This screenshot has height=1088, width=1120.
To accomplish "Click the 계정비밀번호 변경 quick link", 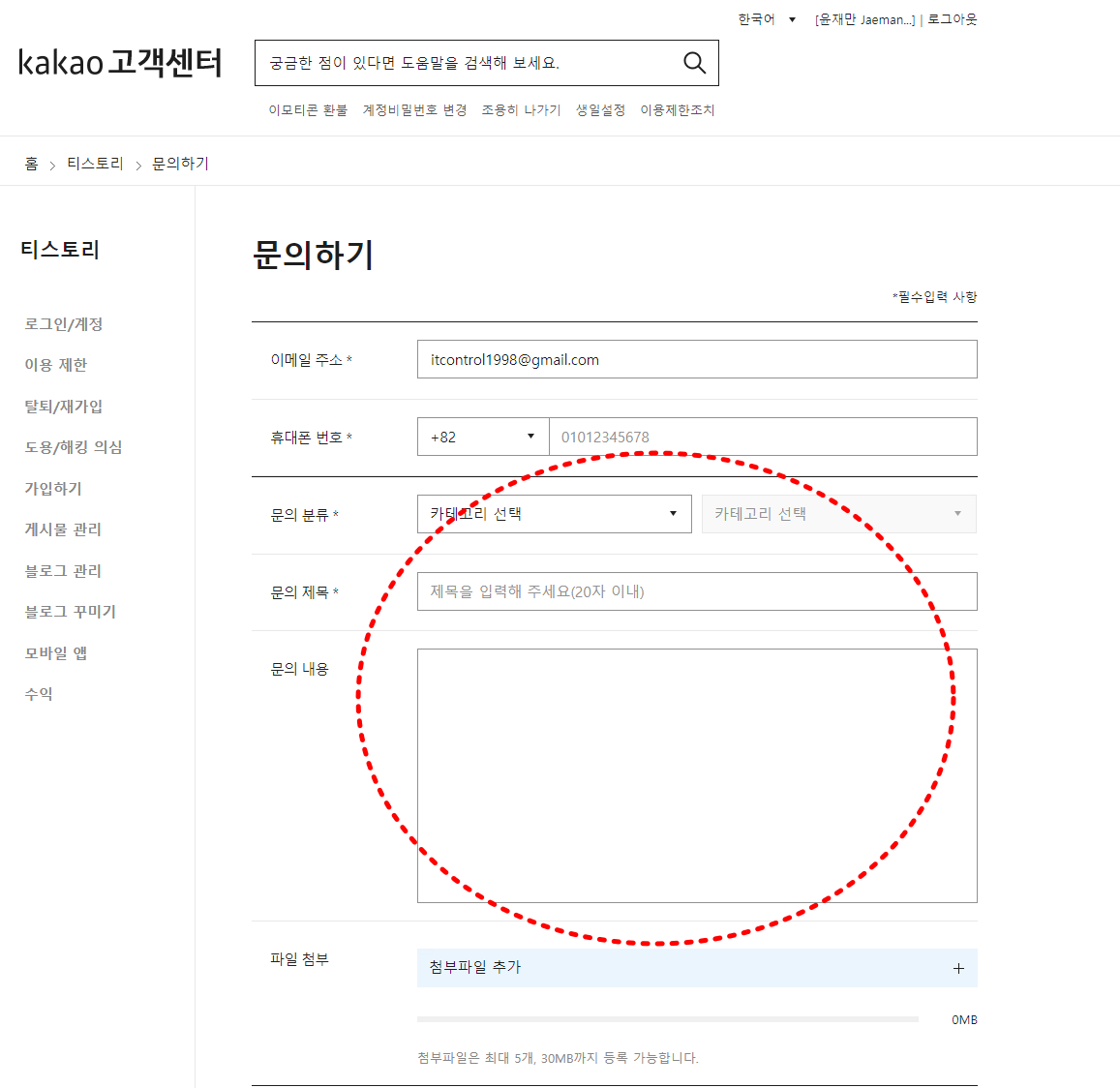I will point(414,110).
